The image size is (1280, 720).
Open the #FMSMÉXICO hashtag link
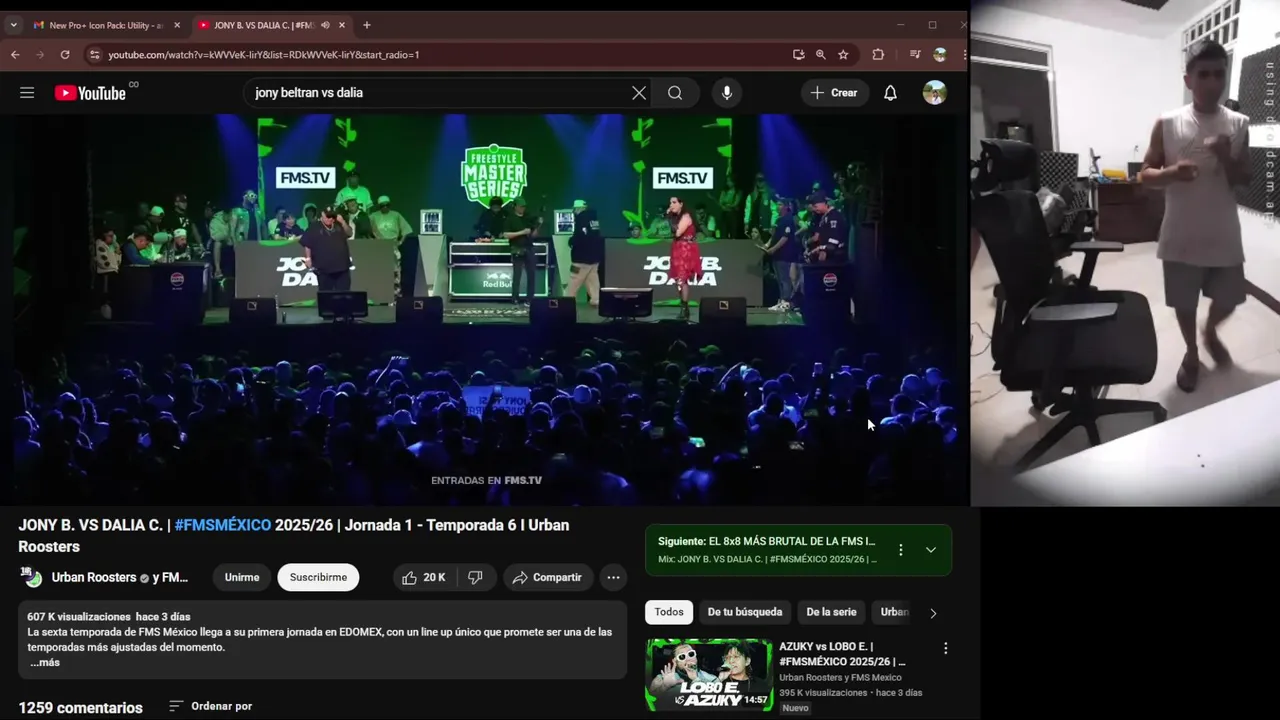pyautogui.click(x=223, y=525)
